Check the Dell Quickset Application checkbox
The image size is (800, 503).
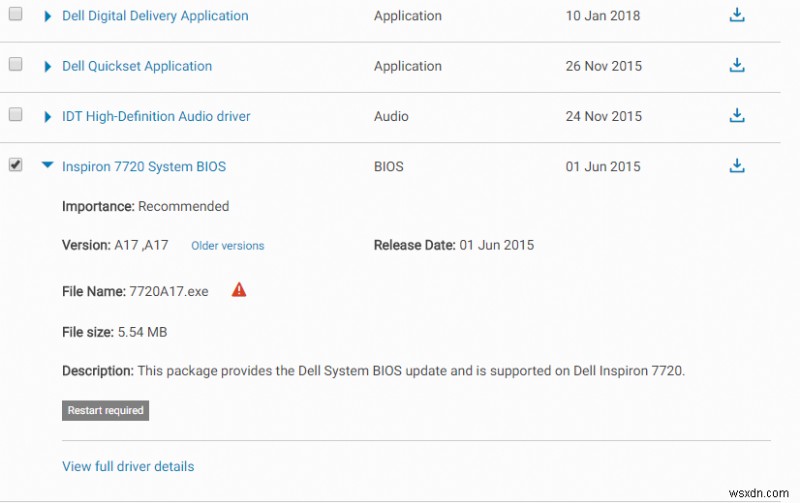[x=15, y=64]
